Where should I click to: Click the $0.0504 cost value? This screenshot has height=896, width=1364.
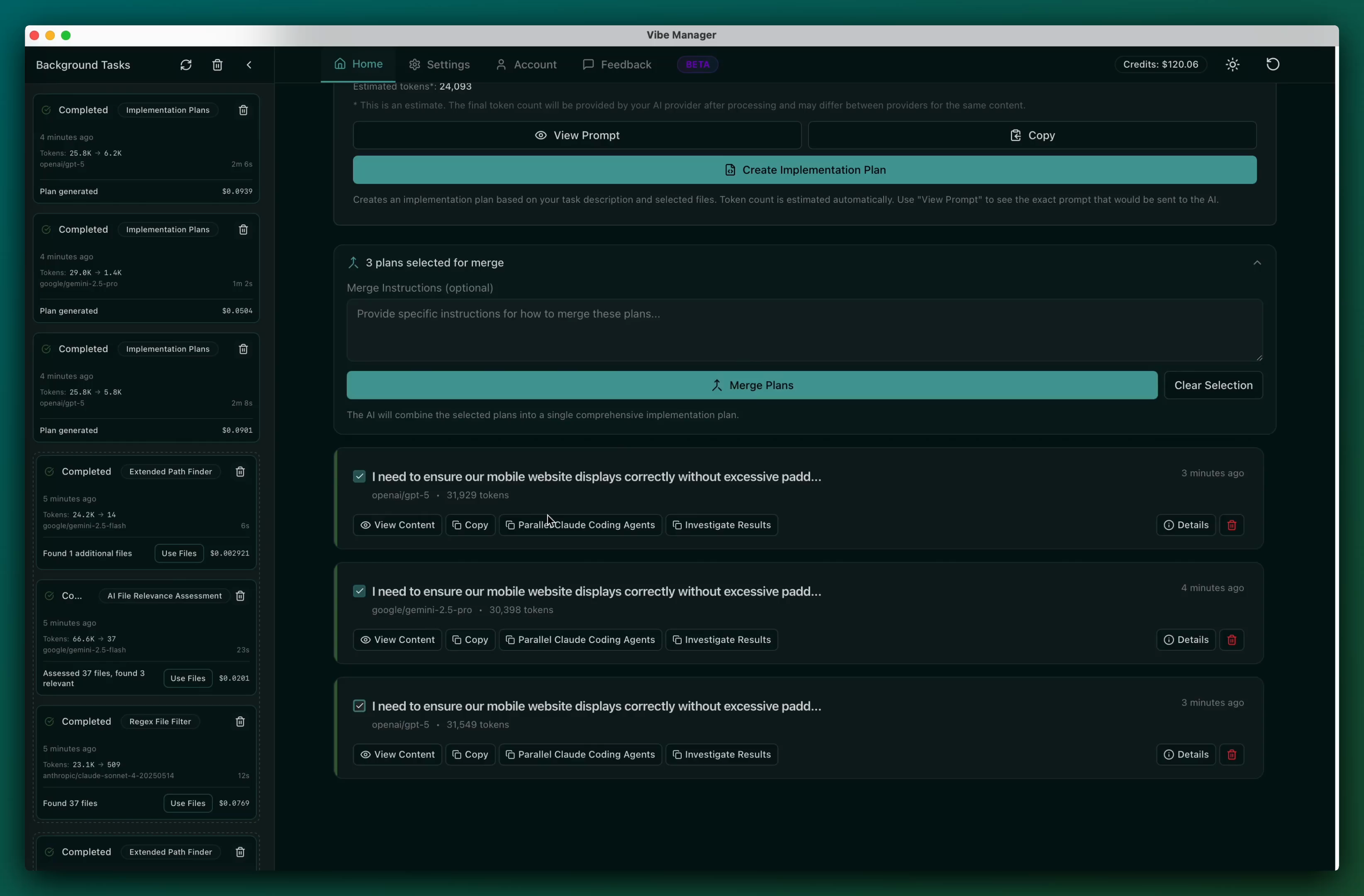click(x=237, y=311)
